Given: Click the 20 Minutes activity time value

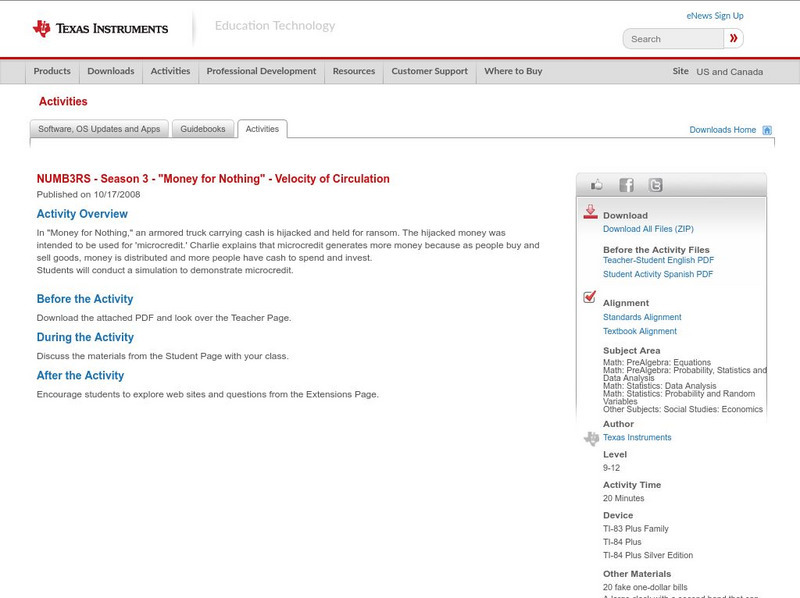Looking at the screenshot, I should 623,498.
